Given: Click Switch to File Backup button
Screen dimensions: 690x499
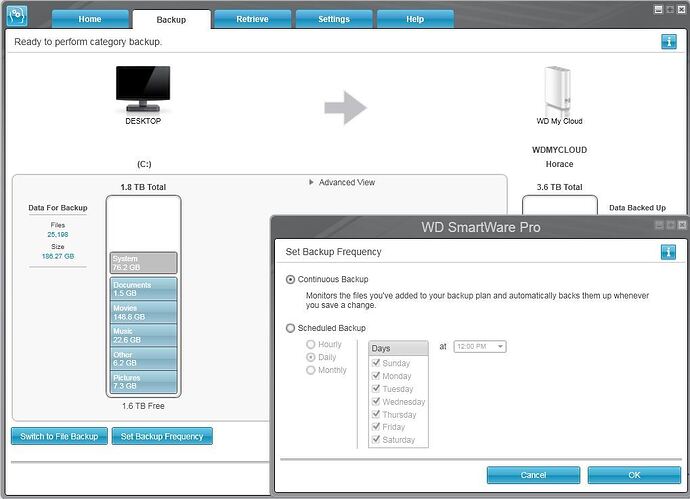Looking at the screenshot, I should [x=59, y=436].
